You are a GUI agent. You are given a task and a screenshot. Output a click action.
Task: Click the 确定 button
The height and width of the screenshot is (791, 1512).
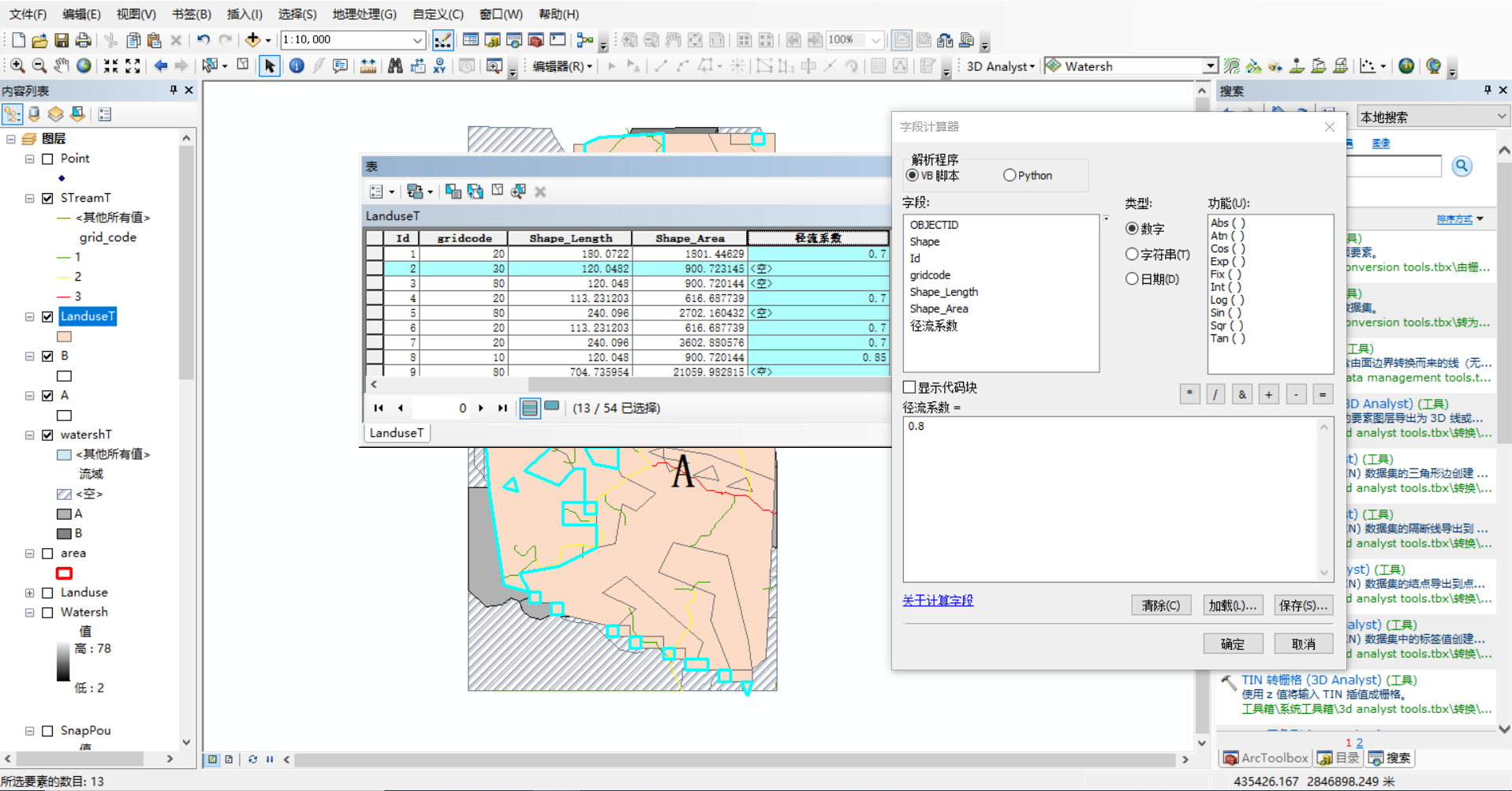pos(1233,644)
